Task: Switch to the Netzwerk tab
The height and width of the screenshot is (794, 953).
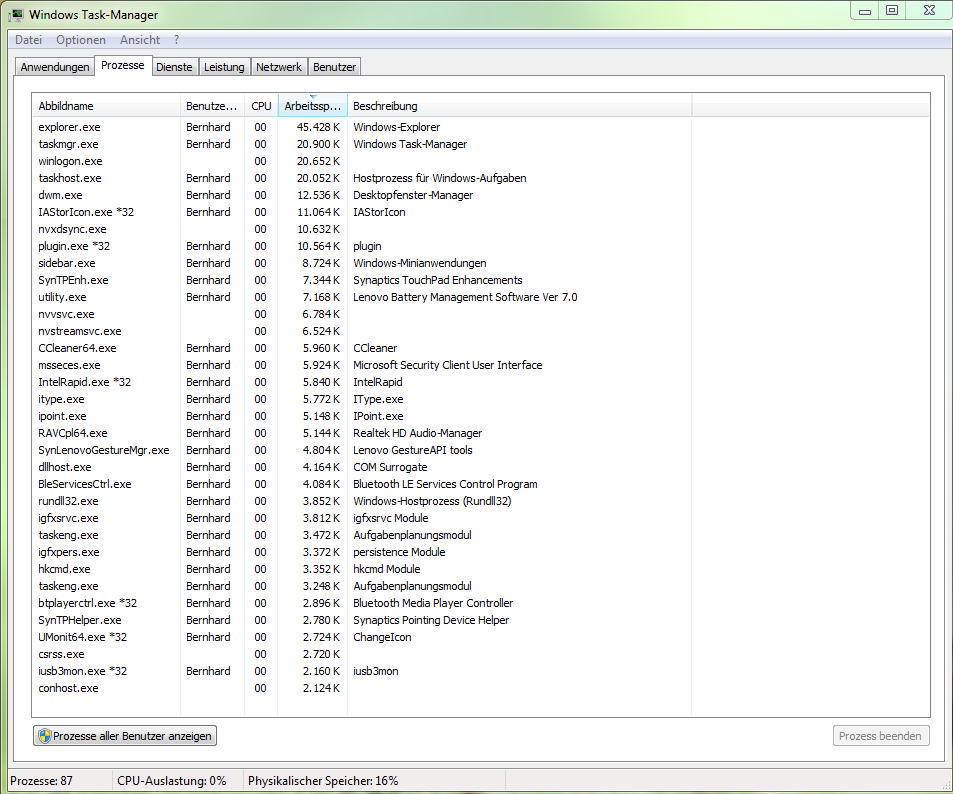Action: pos(279,67)
